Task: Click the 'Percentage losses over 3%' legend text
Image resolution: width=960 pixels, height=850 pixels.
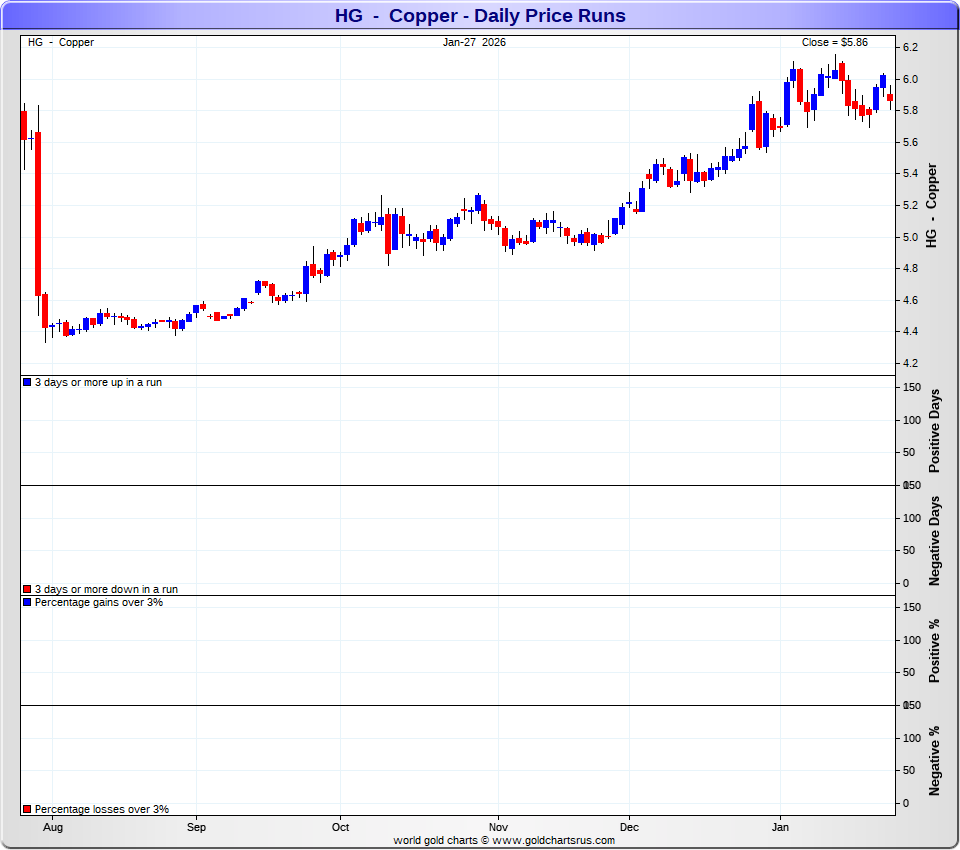Action: [101, 810]
